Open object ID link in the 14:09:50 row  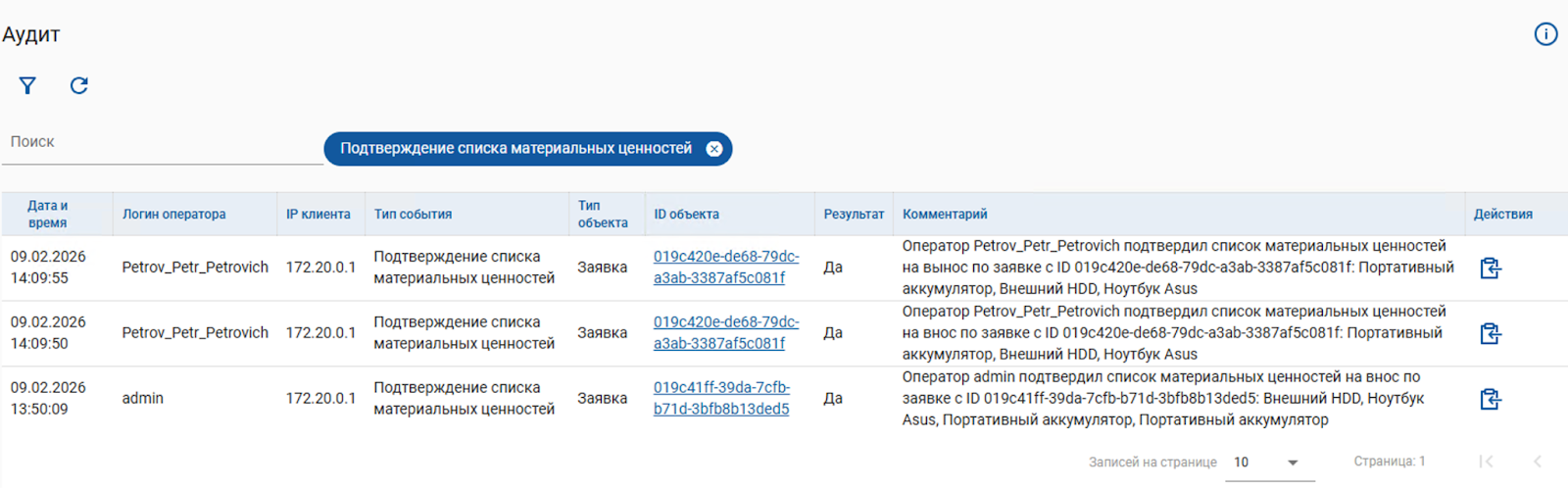[x=725, y=332]
